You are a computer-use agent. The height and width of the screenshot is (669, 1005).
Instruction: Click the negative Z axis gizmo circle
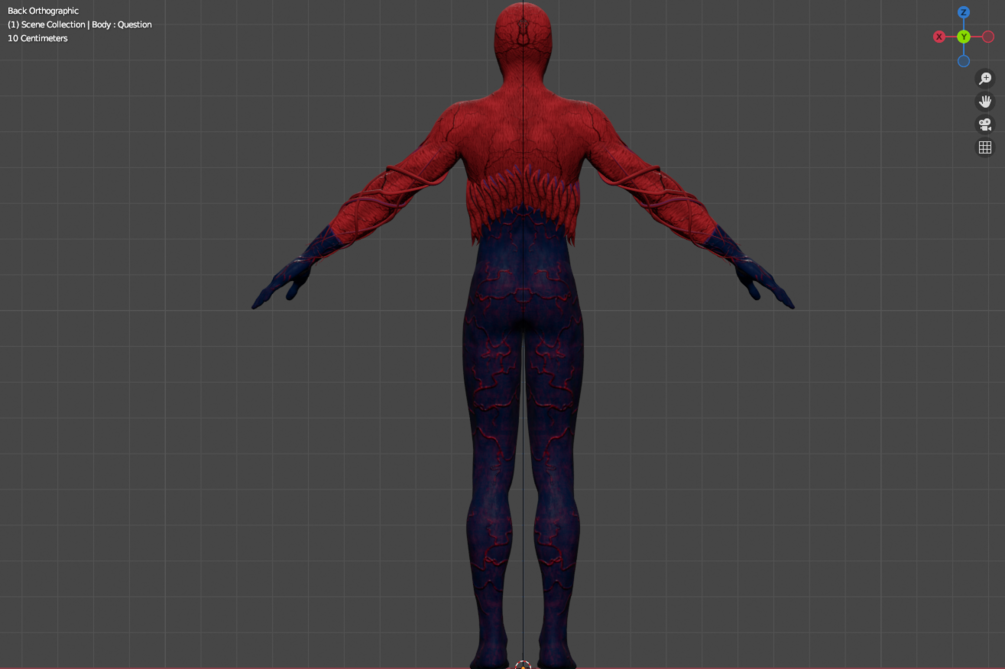pyautogui.click(x=963, y=61)
